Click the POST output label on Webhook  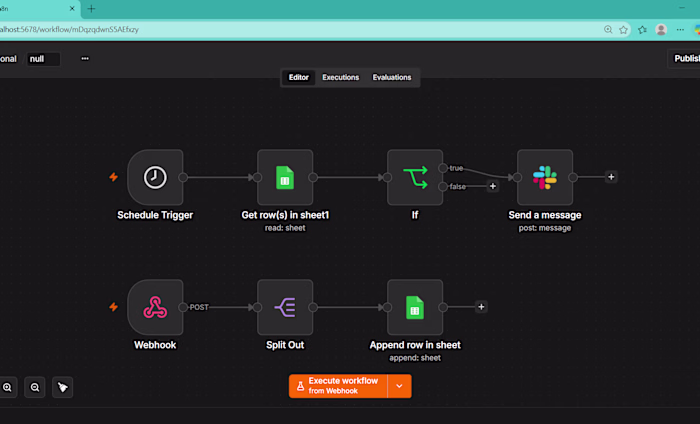coord(199,307)
